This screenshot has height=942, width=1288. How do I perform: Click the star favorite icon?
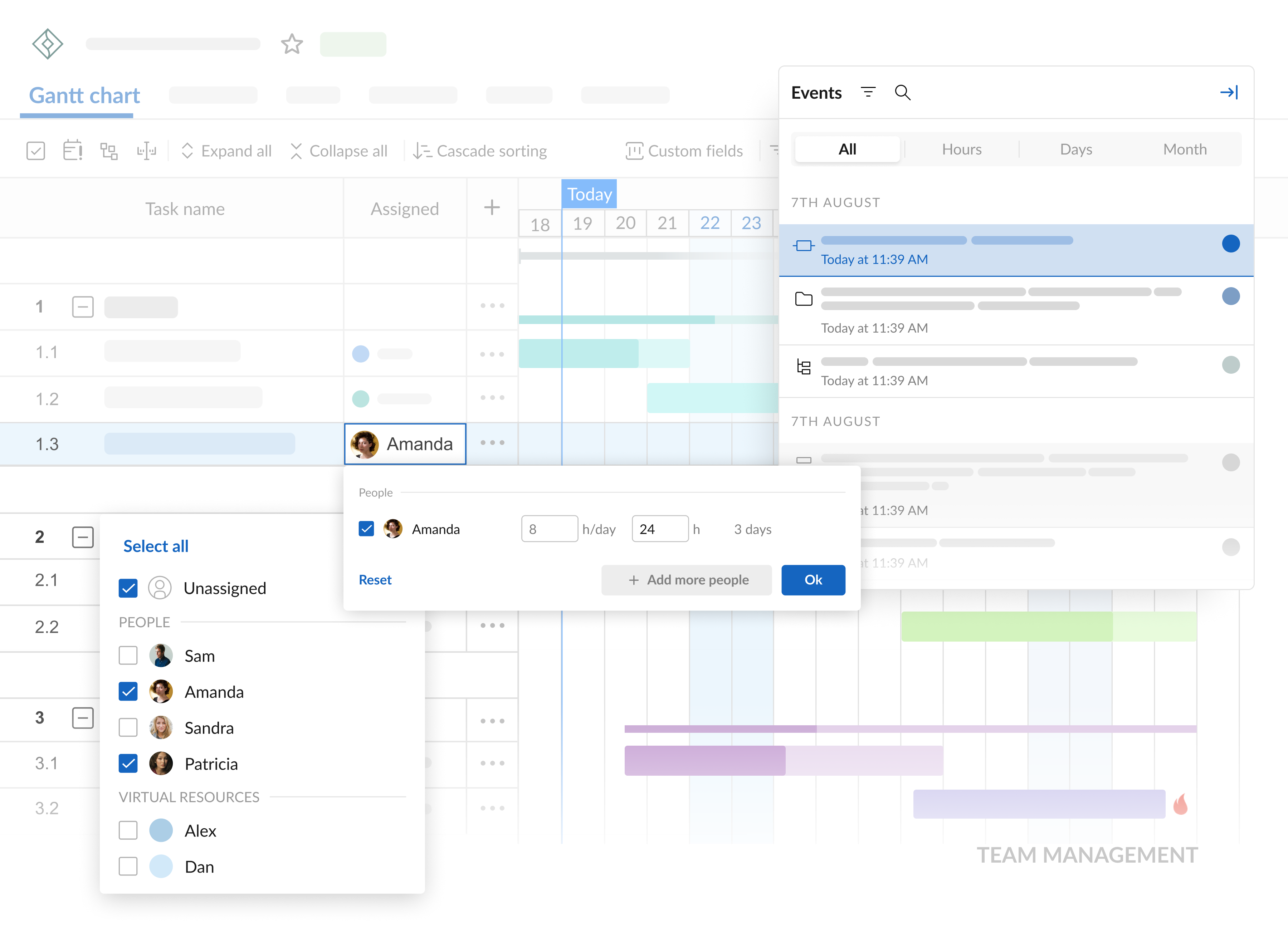[292, 44]
